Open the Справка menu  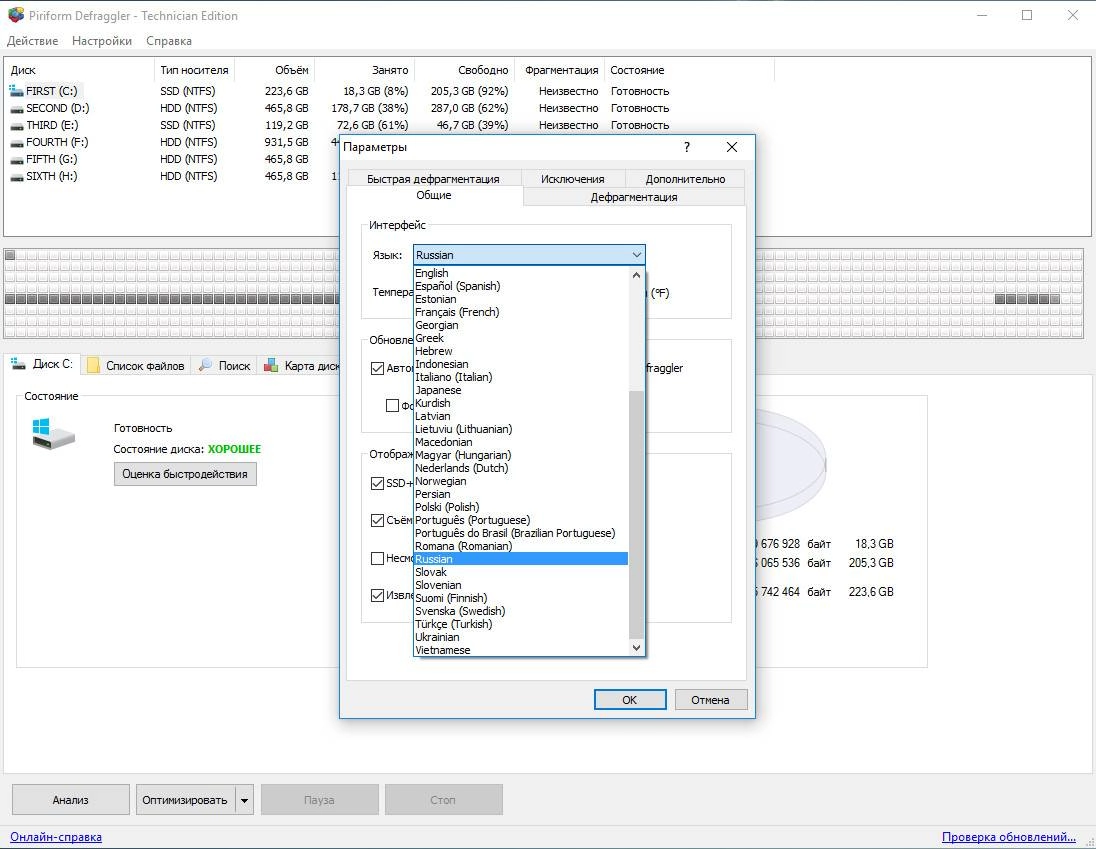coord(168,41)
